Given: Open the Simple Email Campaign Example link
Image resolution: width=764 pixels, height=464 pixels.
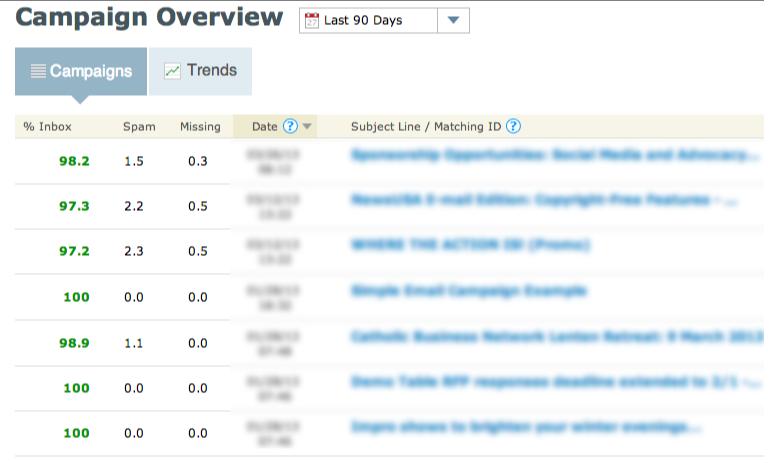Looking at the screenshot, I should 469,291.
